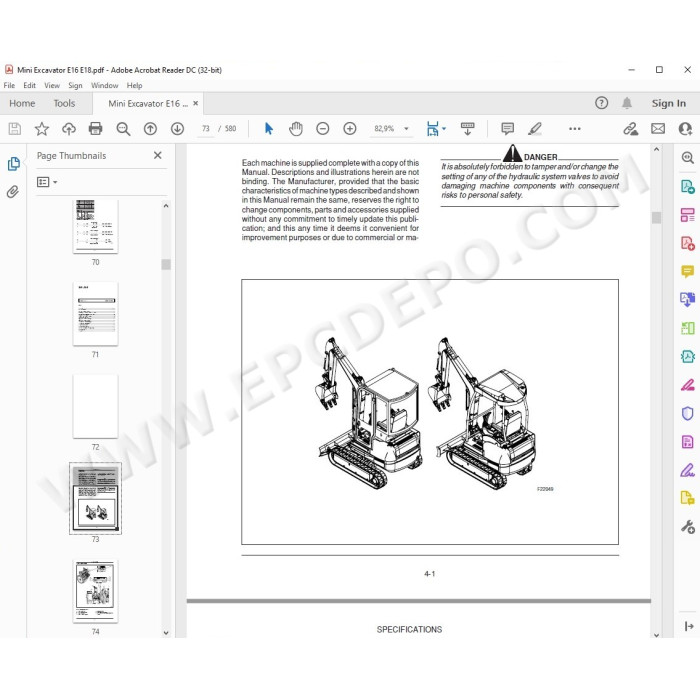Open the Sign menu

[x=75, y=85]
